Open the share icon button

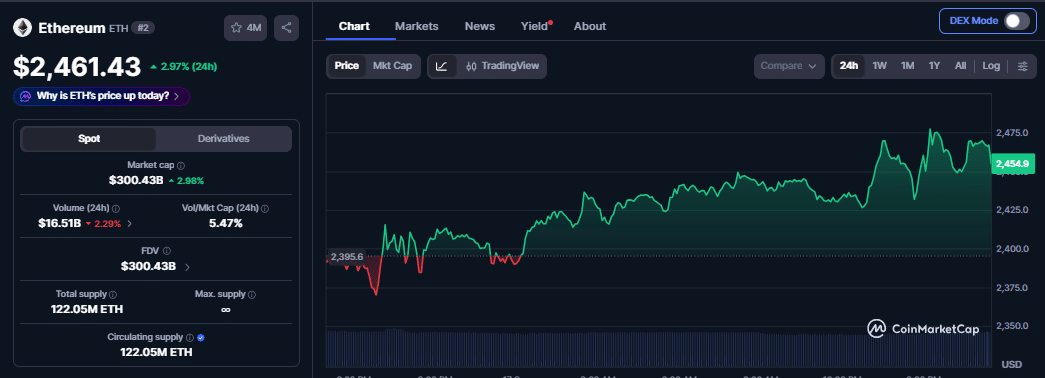tap(287, 28)
